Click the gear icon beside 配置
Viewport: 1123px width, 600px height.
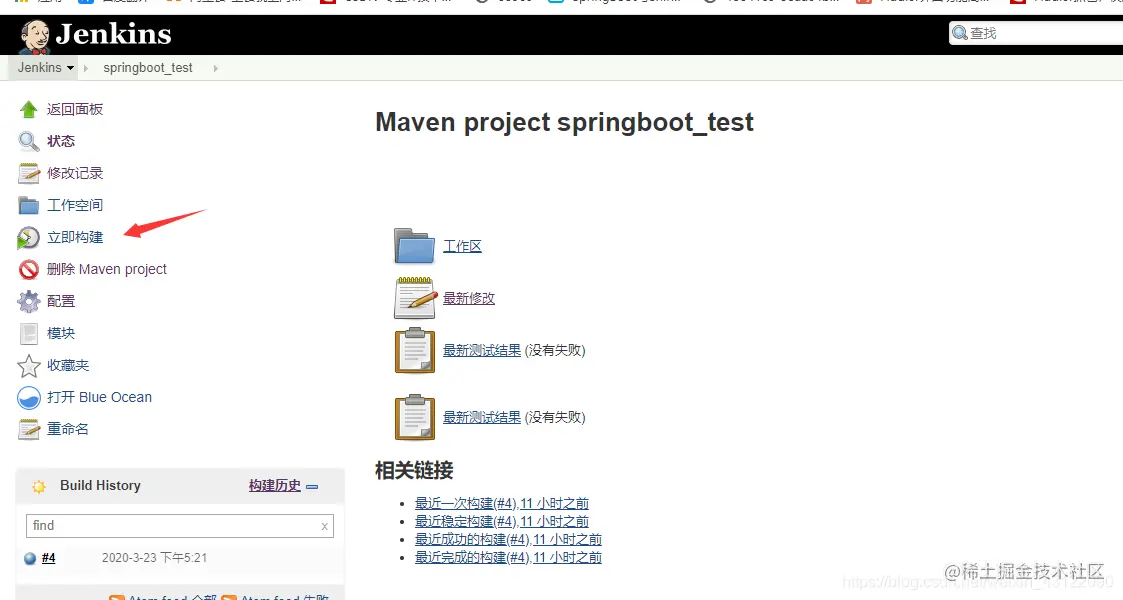29,301
